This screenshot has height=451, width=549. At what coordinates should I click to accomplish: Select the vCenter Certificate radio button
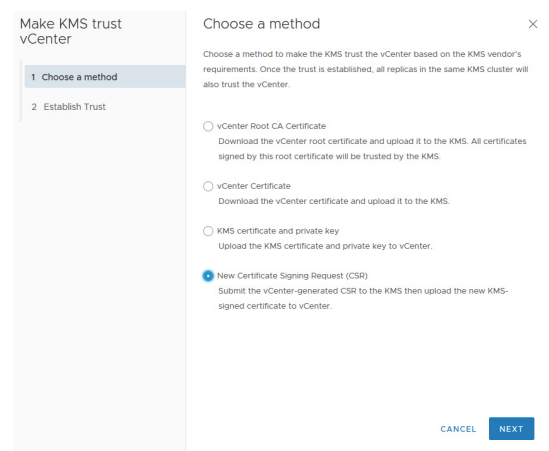[x=208, y=186]
